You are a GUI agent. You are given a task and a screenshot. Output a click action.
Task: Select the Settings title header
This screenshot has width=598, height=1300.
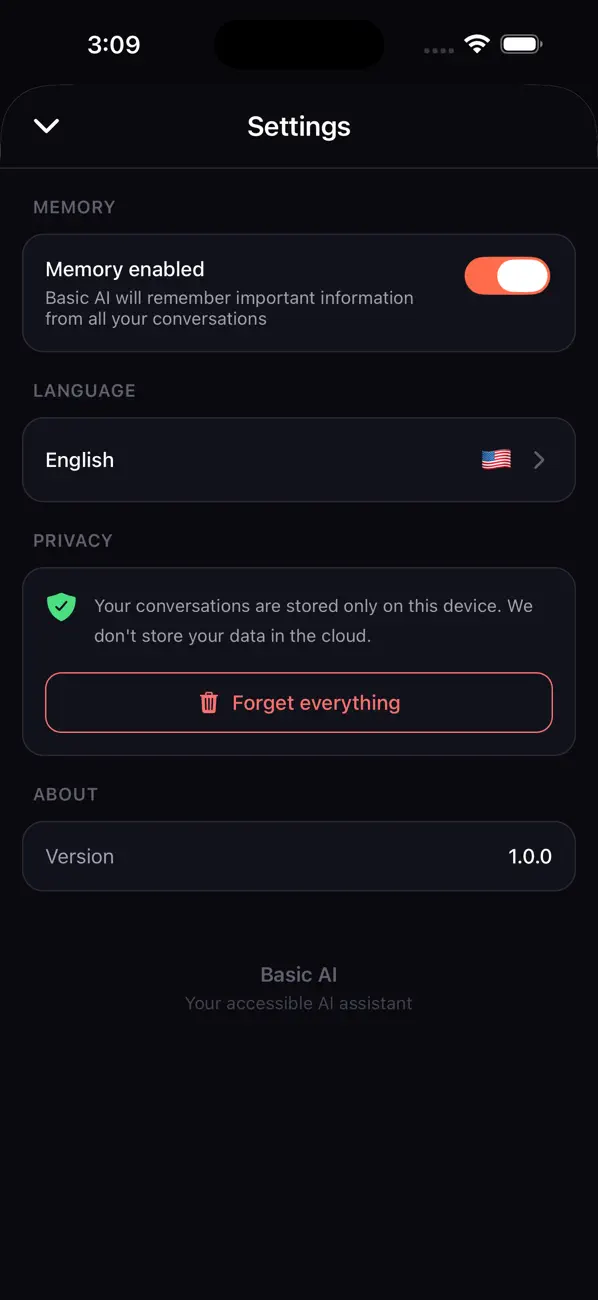point(298,126)
